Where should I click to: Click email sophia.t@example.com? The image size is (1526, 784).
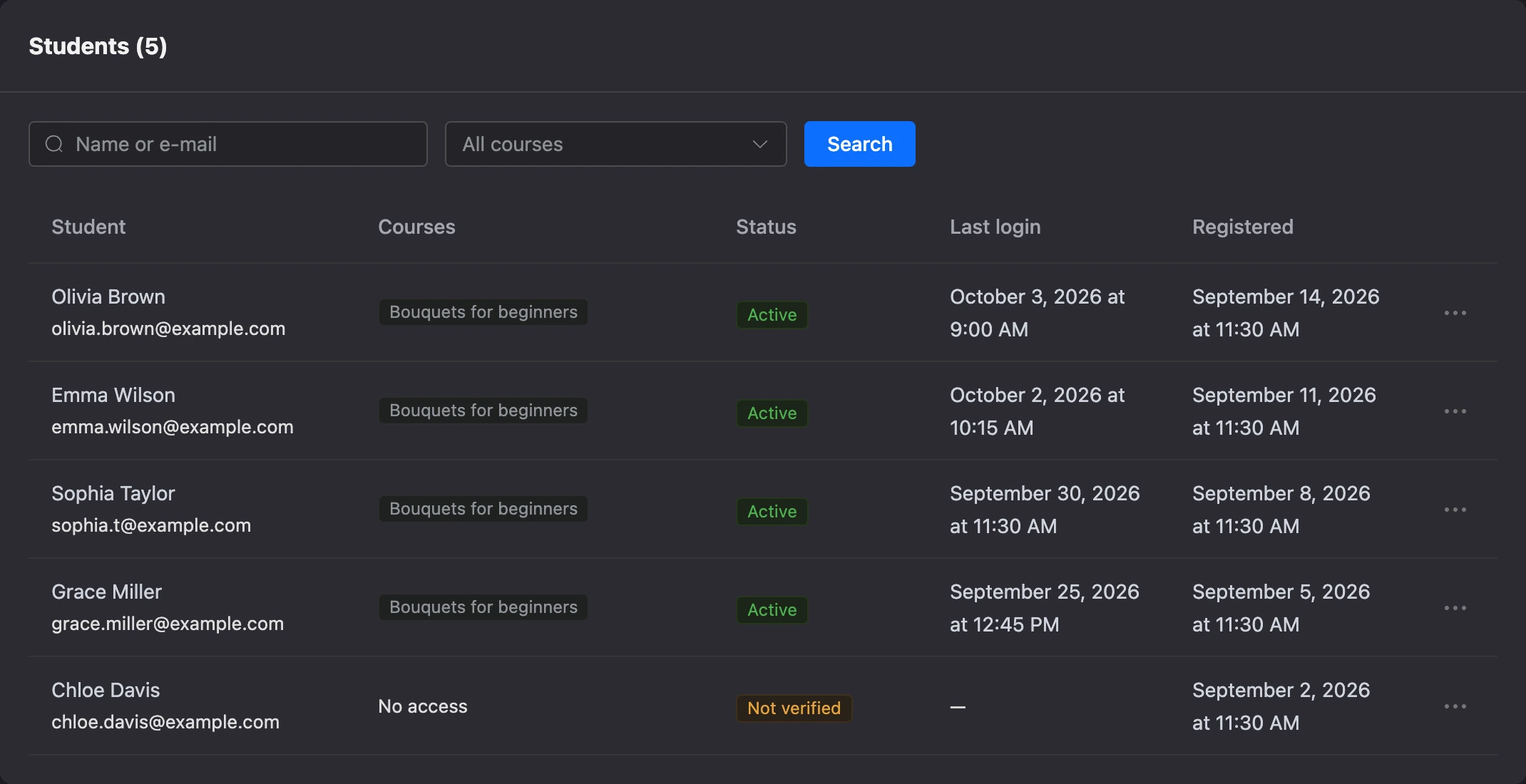(x=151, y=525)
